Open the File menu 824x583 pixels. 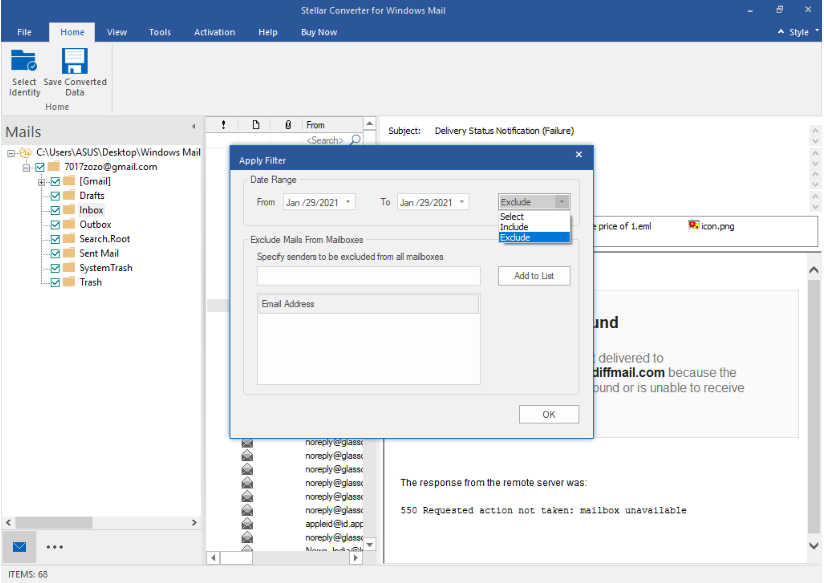[24, 32]
